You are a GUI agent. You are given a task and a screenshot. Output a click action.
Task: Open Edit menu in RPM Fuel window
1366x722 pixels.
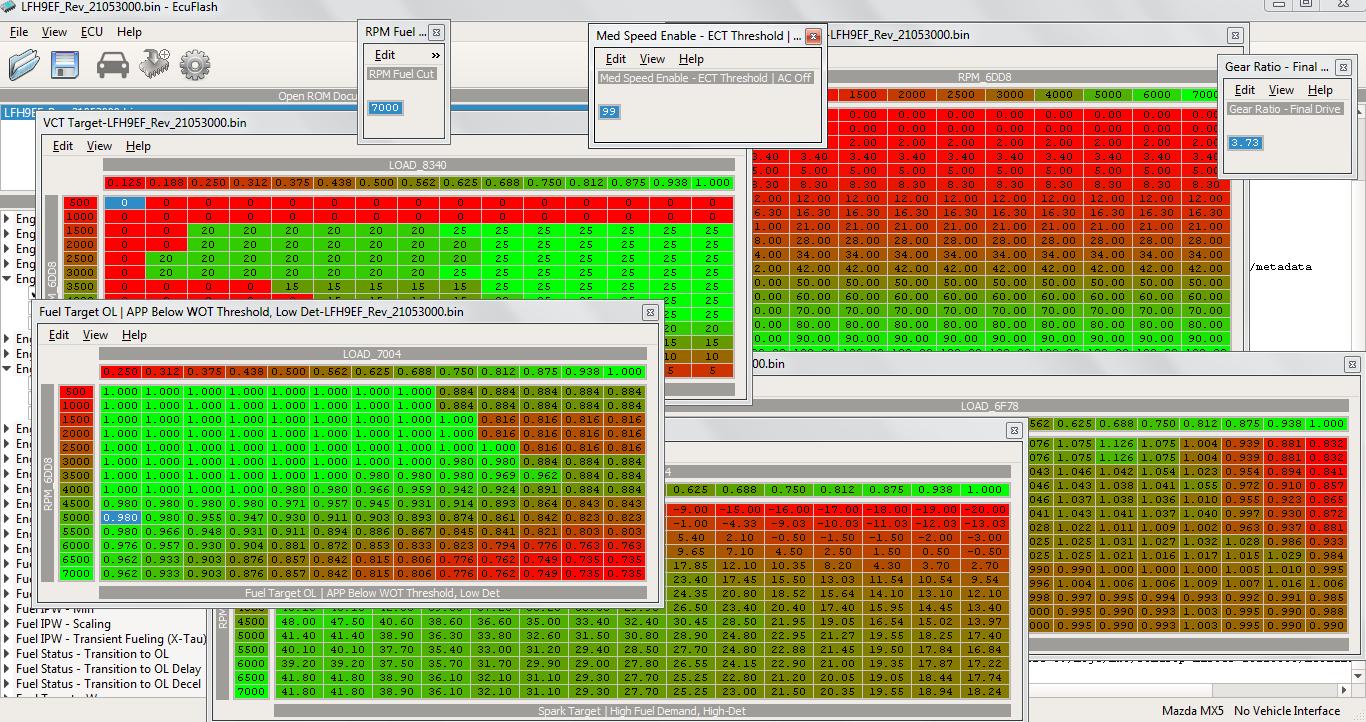pos(385,55)
